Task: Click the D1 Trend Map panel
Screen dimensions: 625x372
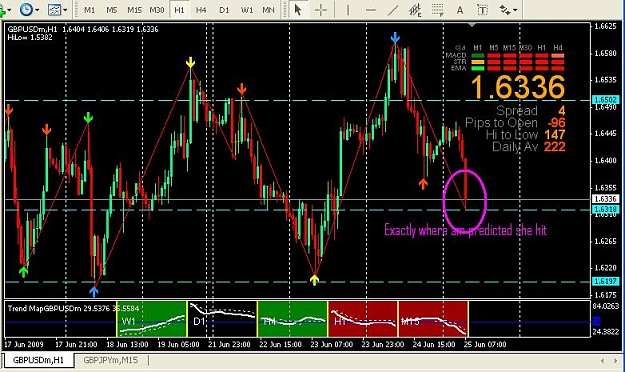Action: point(222,319)
